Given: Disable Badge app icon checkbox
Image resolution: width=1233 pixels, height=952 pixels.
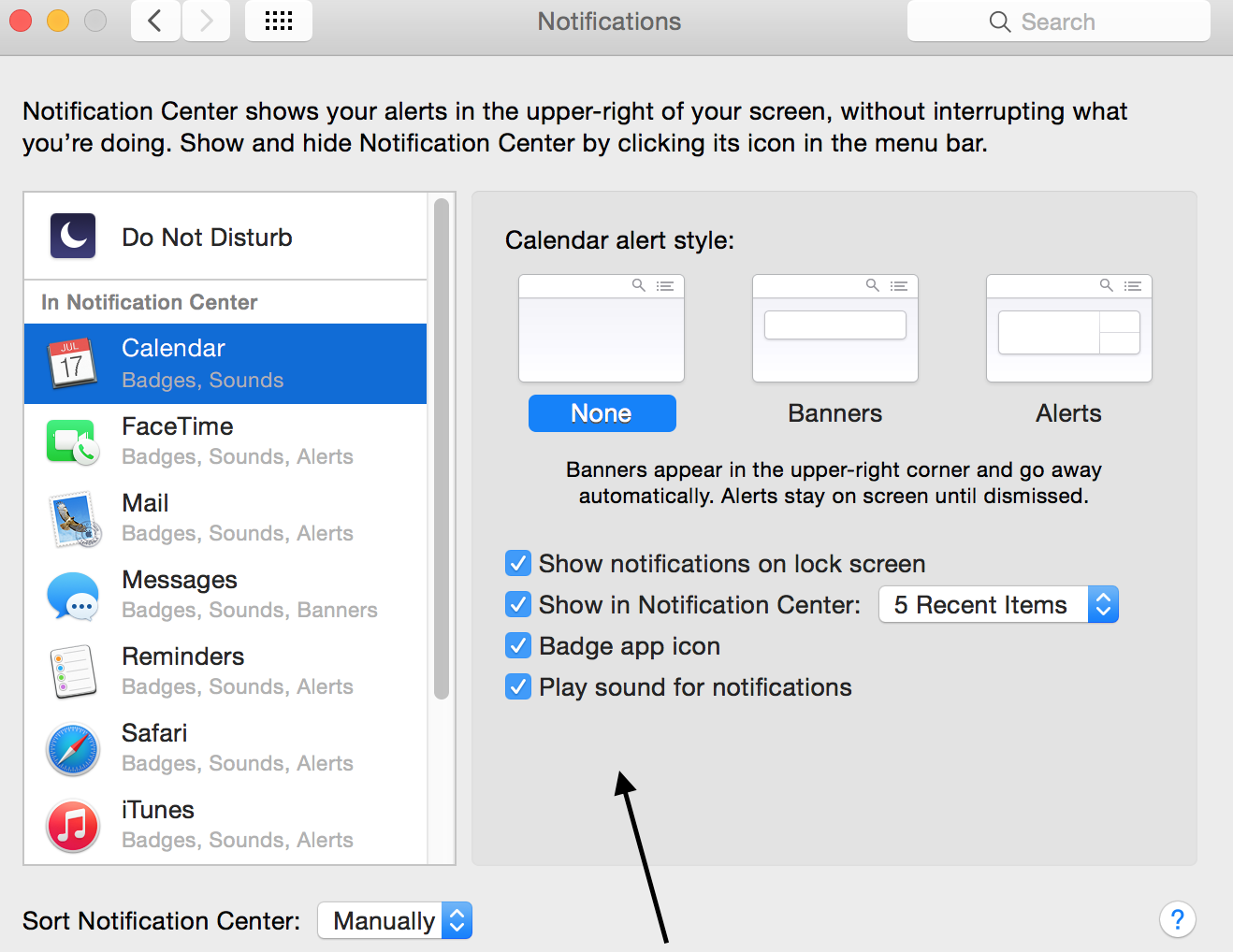Looking at the screenshot, I should pos(518,645).
